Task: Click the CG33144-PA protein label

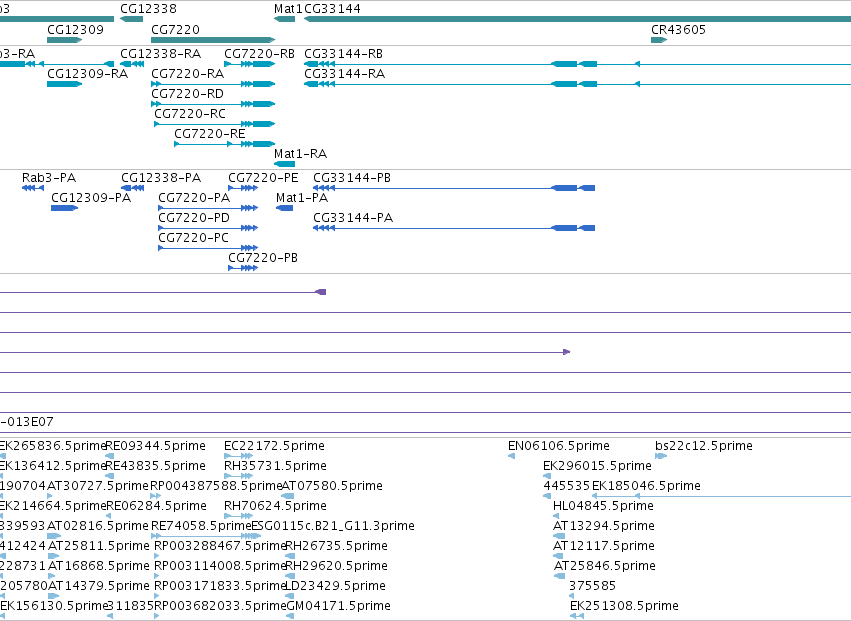Action: point(353,218)
